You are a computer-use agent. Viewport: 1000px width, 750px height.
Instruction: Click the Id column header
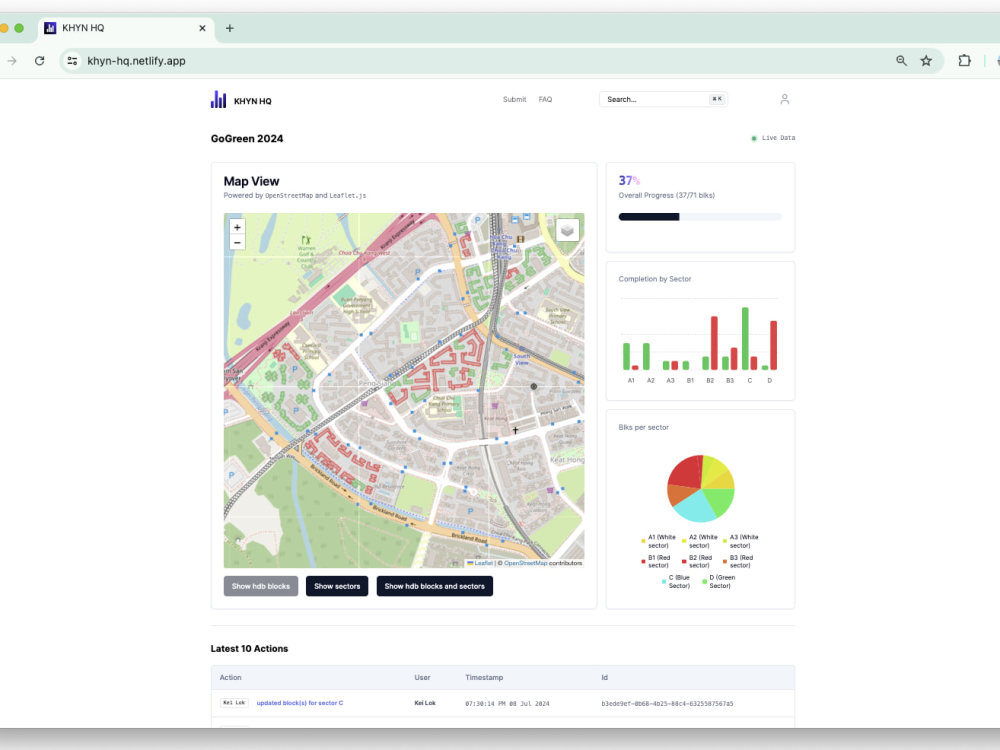(604, 677)
